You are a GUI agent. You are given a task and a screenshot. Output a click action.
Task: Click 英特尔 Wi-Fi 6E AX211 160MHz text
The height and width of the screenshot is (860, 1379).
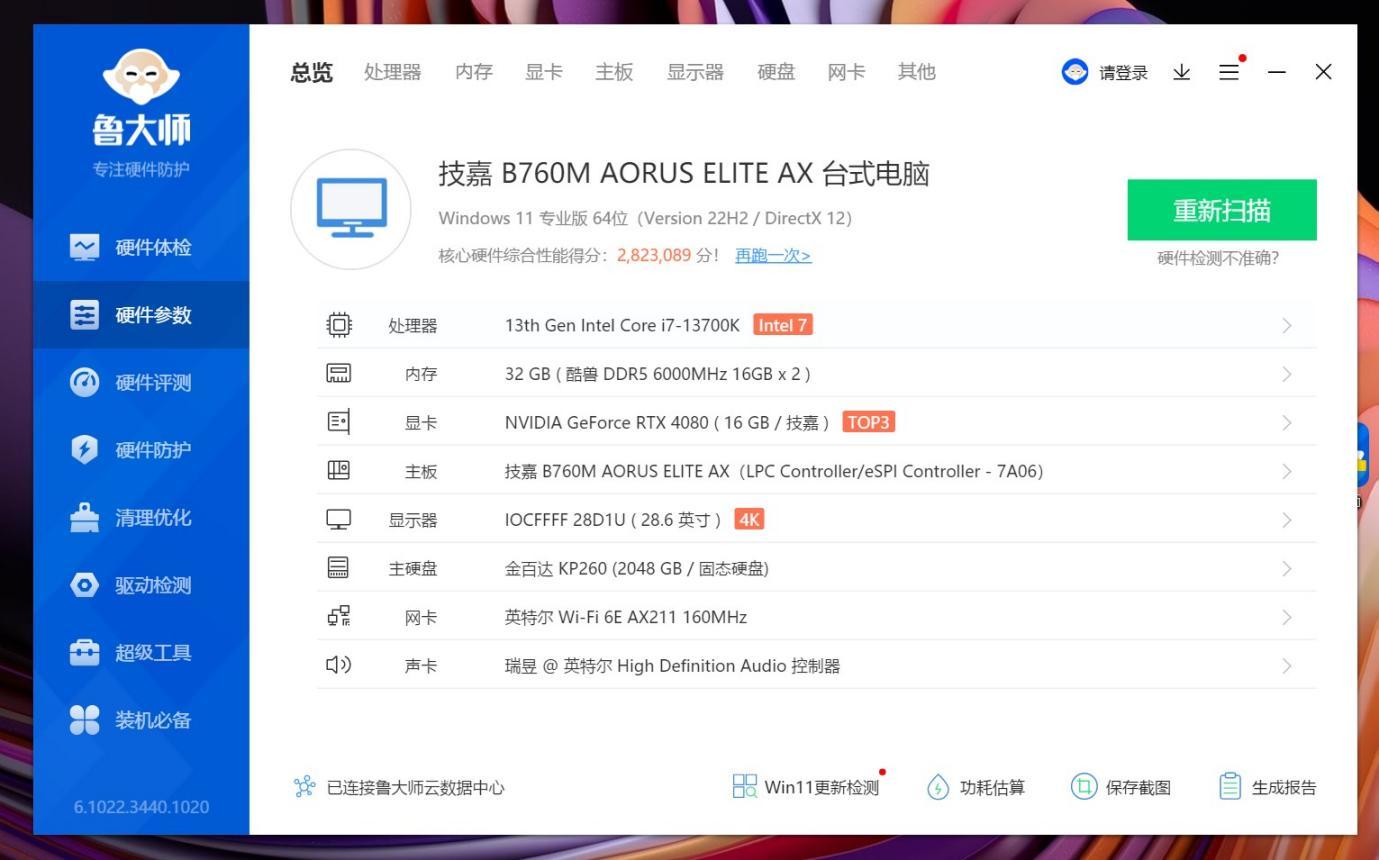click(x=626, y=617)
